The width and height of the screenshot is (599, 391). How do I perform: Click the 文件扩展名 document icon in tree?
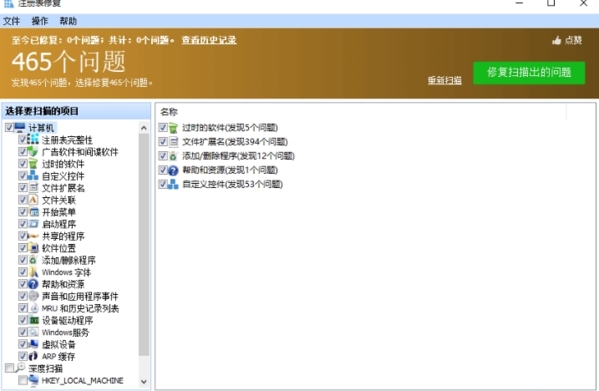point(33,187)
